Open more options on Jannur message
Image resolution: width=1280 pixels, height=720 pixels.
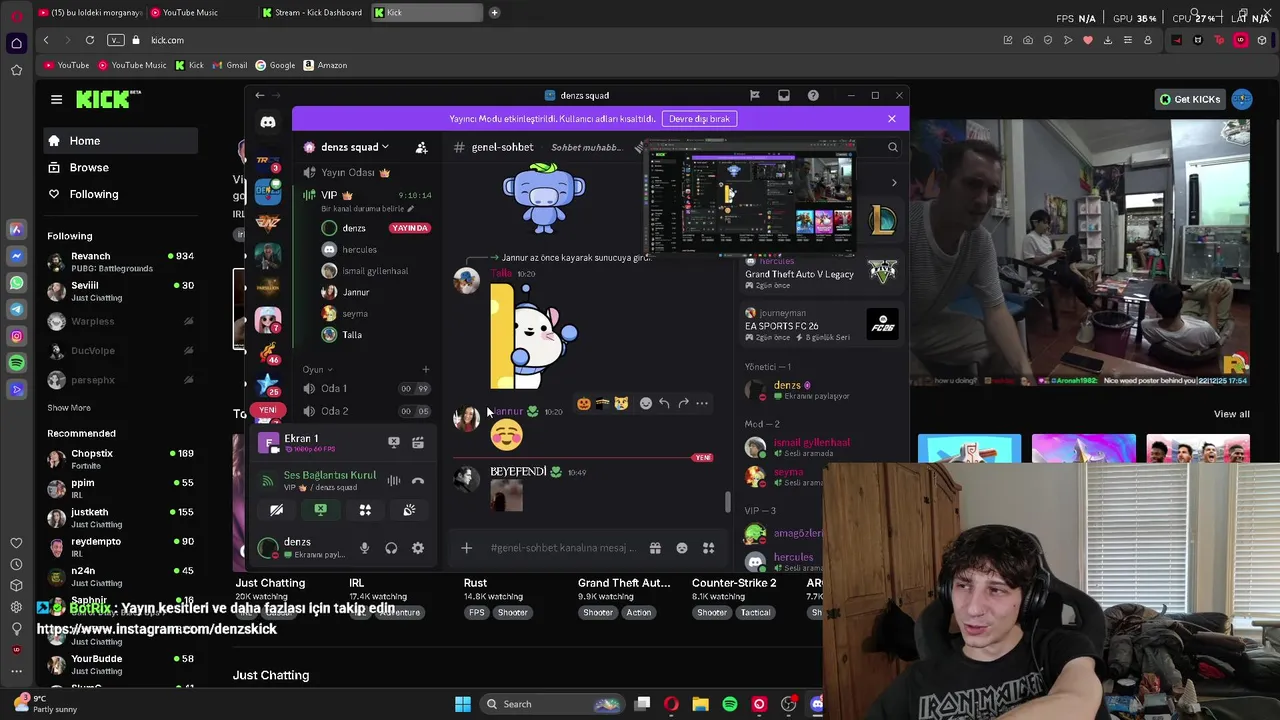[702, 403]
